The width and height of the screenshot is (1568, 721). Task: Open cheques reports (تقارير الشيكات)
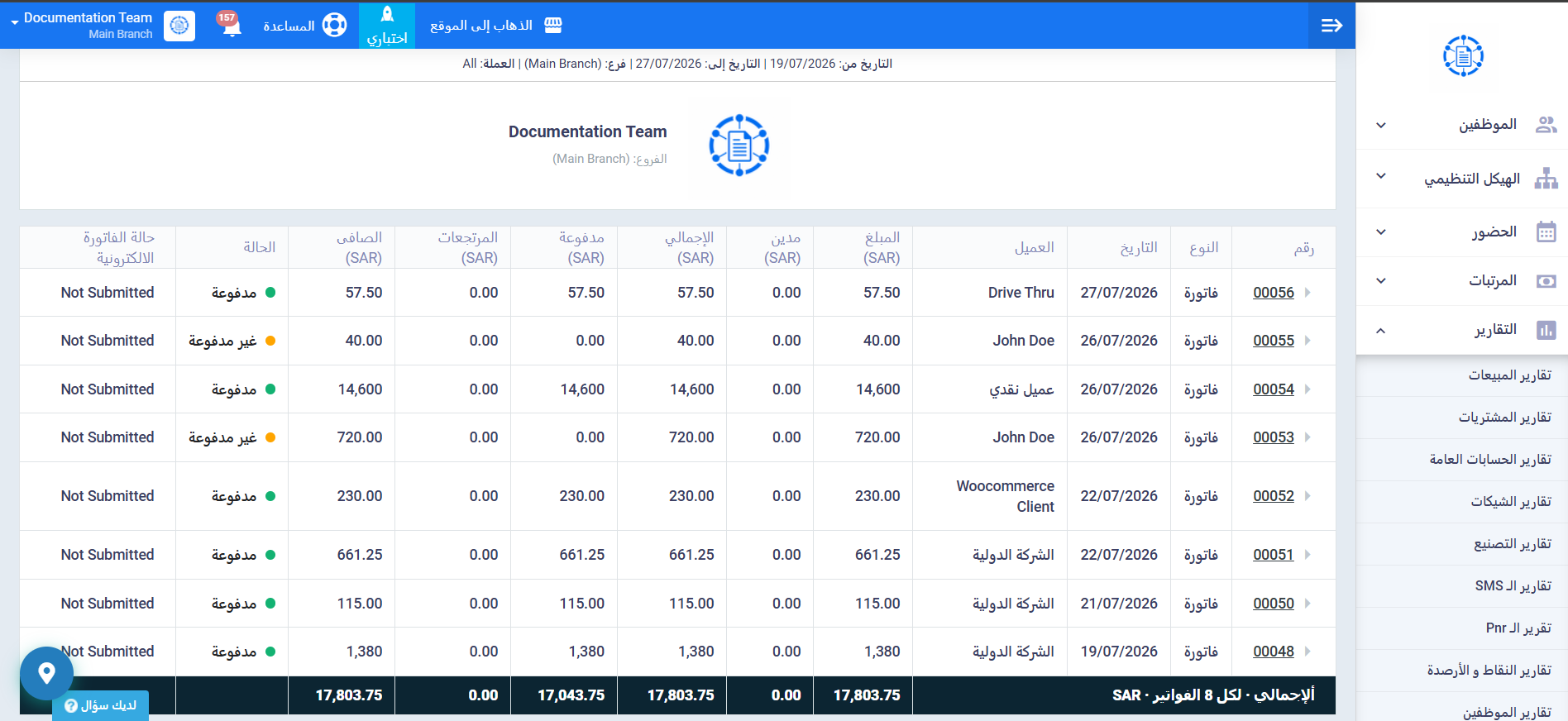tap(1511, 502)
